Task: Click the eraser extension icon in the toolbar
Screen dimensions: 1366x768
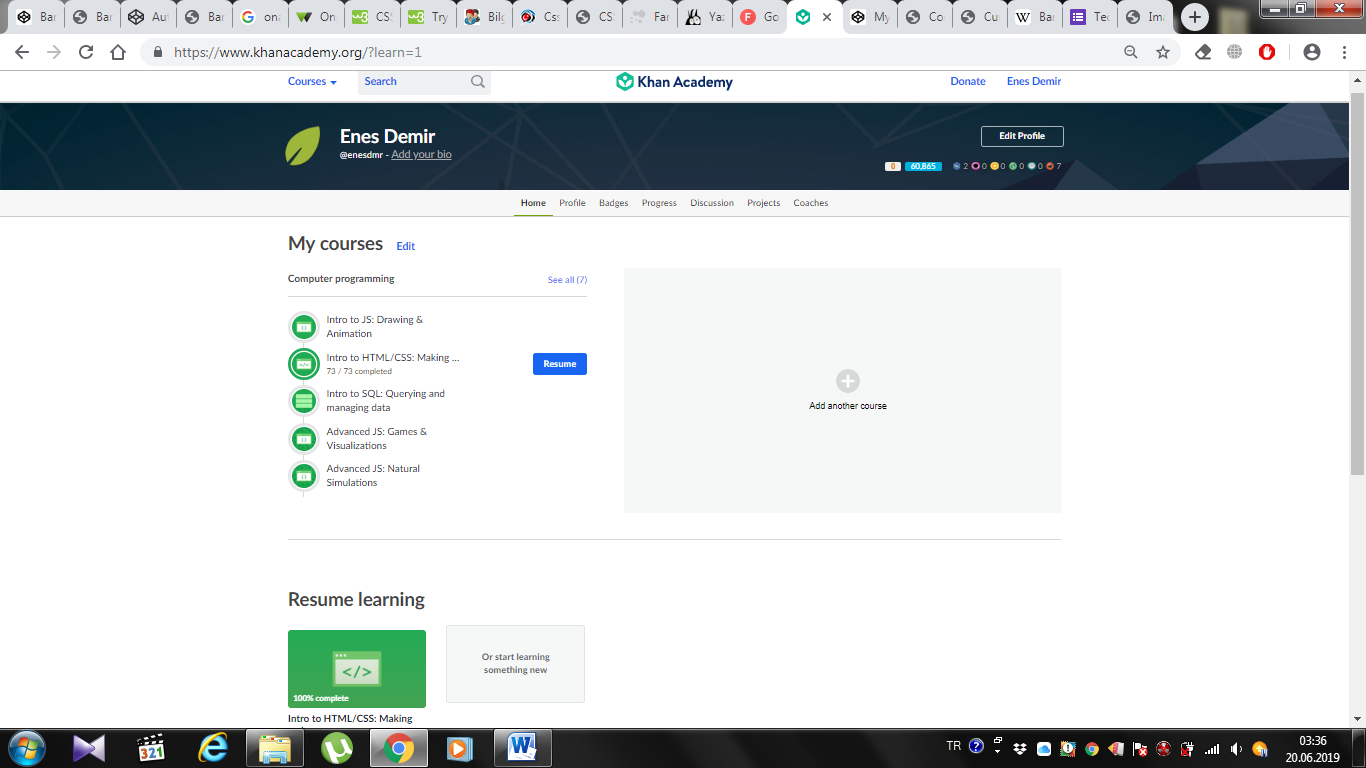Action: [x=1204, y=52]
